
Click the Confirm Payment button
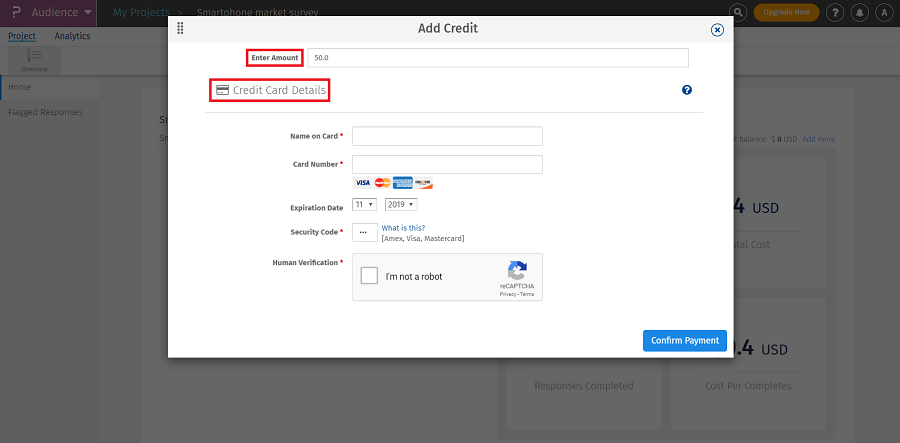pos(685,340)
